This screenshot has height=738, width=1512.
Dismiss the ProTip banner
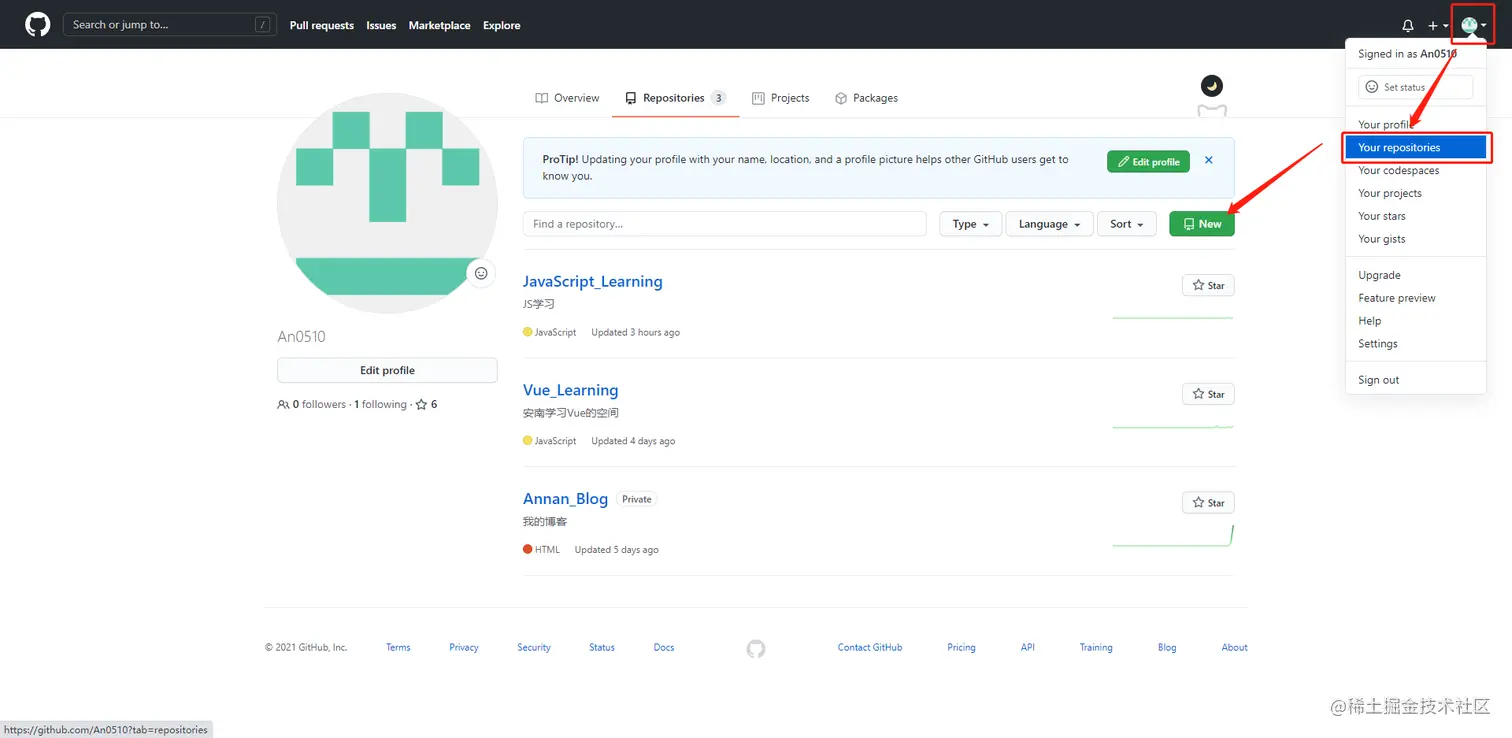click(1208, 160)
